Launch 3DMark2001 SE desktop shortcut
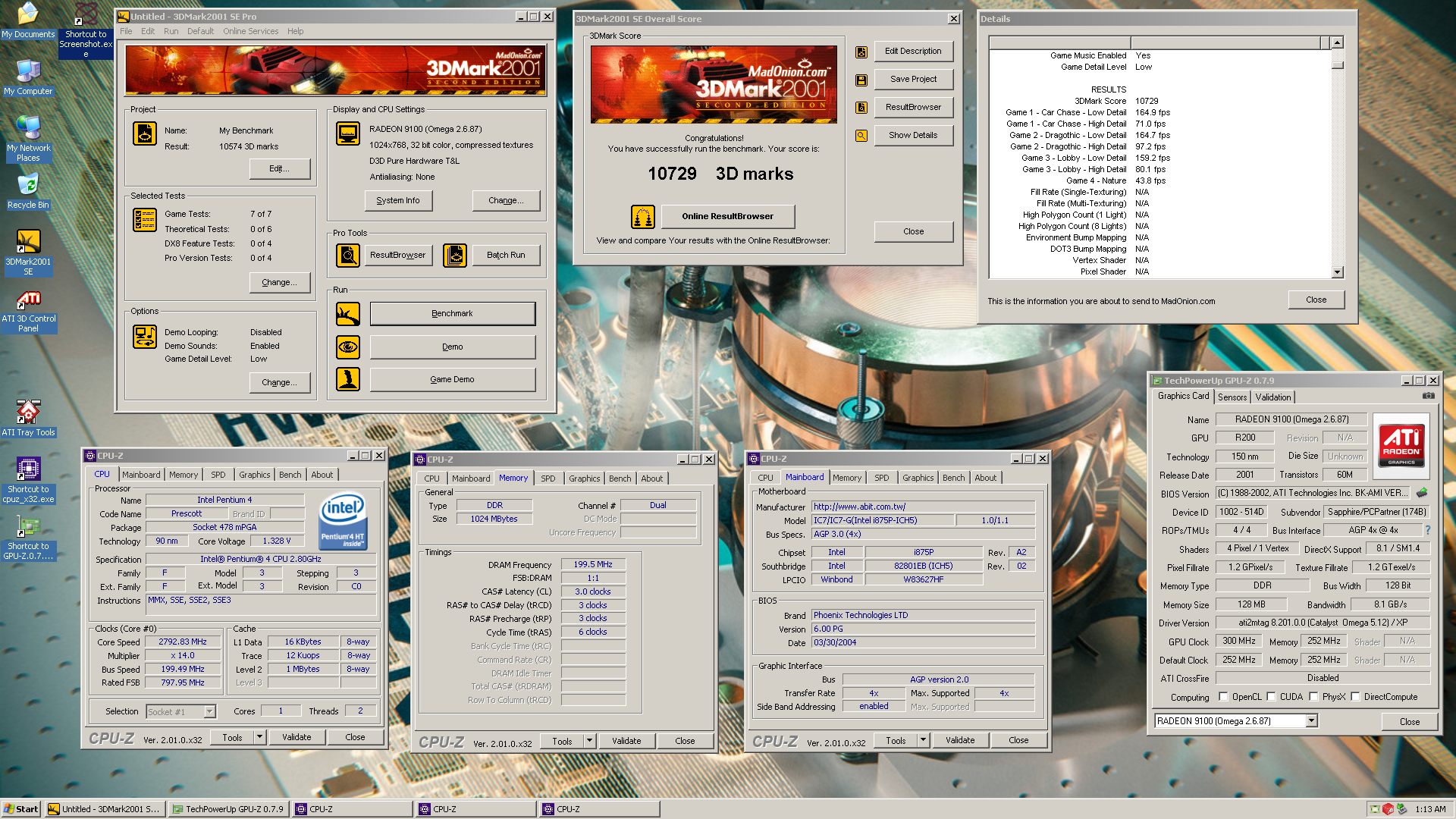This screenshot has height=819, width=1456. tap(28, 253)
